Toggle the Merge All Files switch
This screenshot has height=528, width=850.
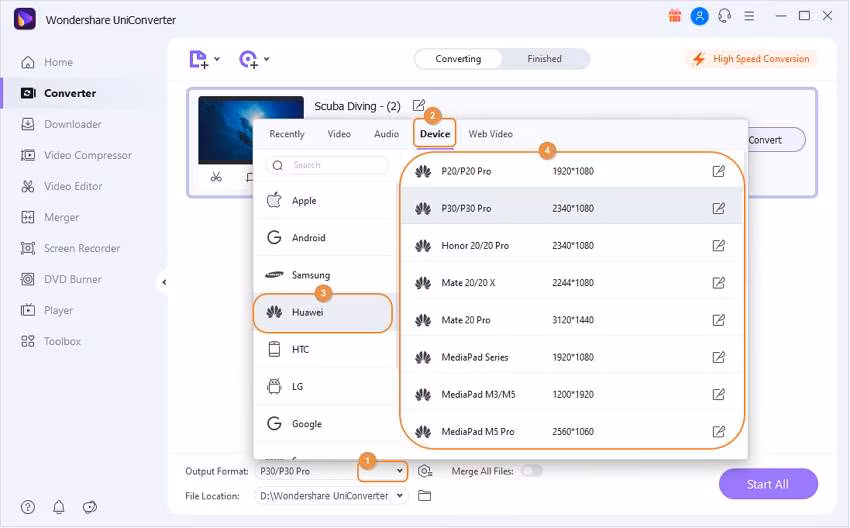(532, 471)
